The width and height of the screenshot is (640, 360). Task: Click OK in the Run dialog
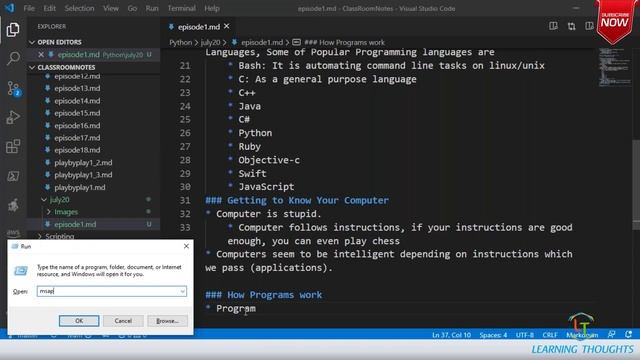pos(79,321)
